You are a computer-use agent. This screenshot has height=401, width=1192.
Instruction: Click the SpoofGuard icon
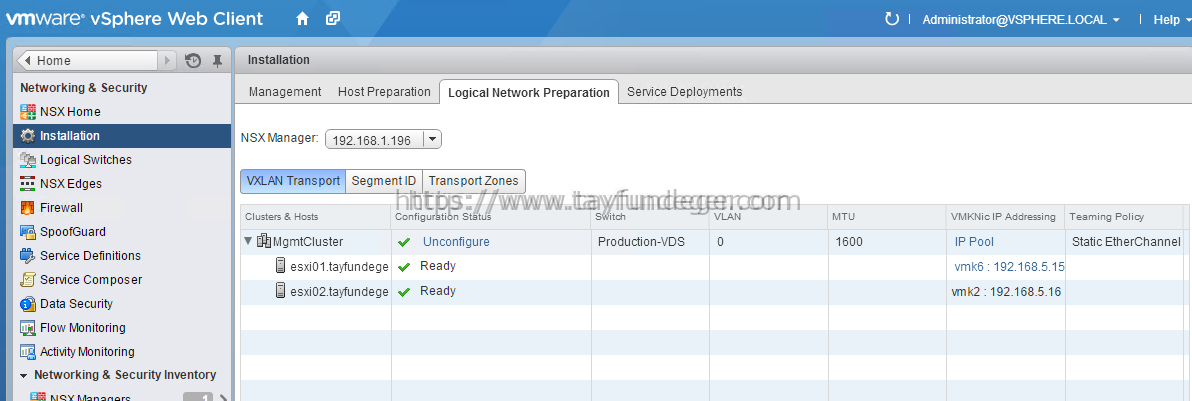[x=28, y=232]
